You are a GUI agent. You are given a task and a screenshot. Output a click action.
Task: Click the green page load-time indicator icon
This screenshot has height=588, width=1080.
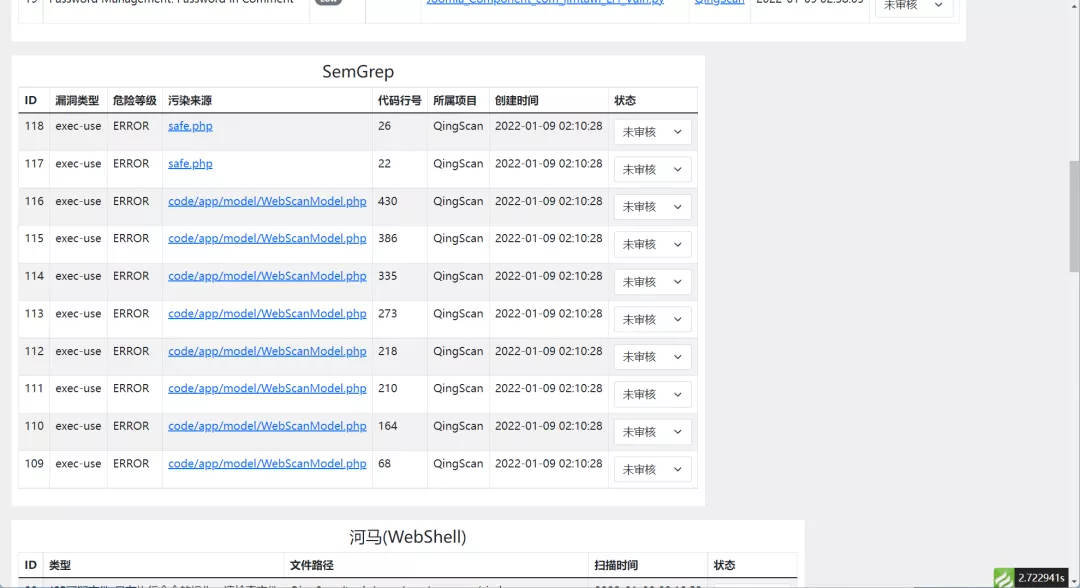tap(1003, 577)
